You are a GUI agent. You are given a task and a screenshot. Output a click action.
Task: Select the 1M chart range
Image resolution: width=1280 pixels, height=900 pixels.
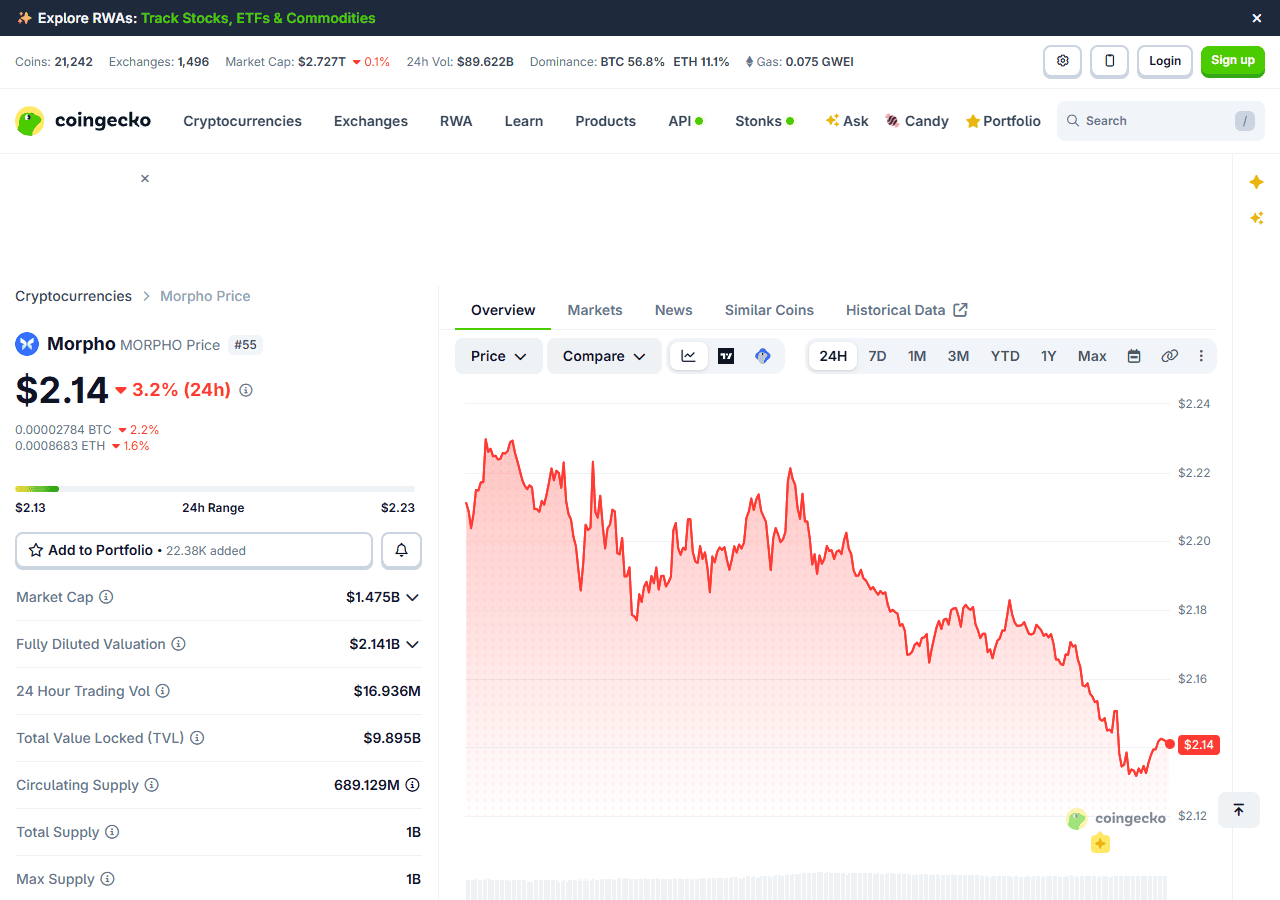(917, 356)
